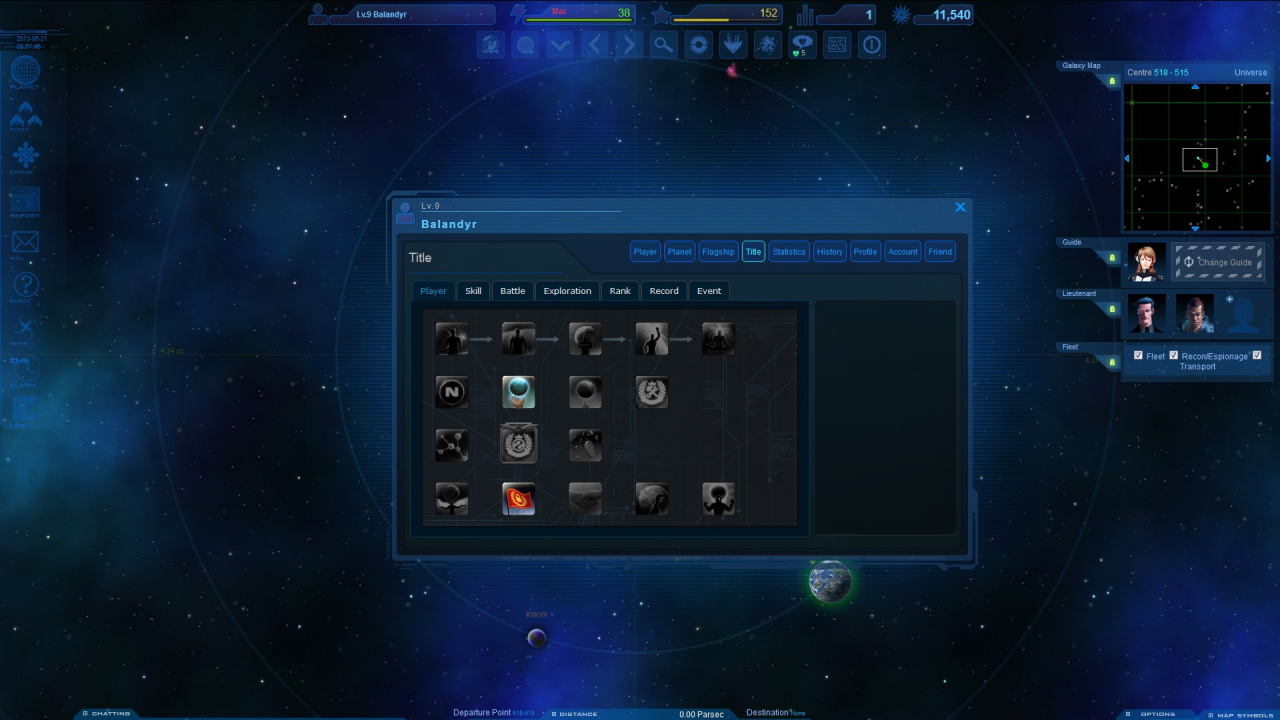Open the Quest question-mark icon
Image resolution: width=1280 pixels, height=720 pixels.
tap(25, 287)
